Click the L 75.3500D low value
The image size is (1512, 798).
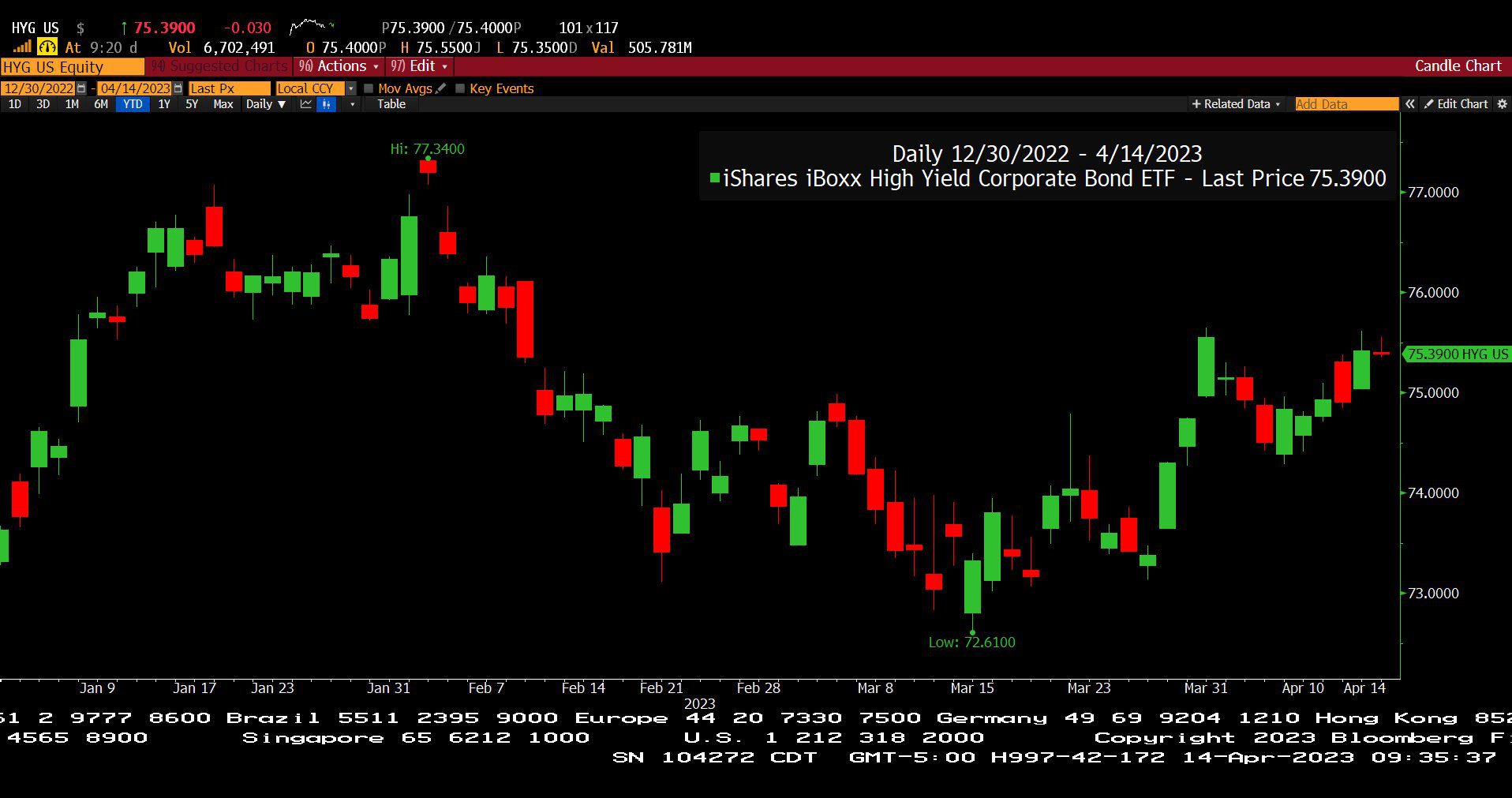[537, 47]
